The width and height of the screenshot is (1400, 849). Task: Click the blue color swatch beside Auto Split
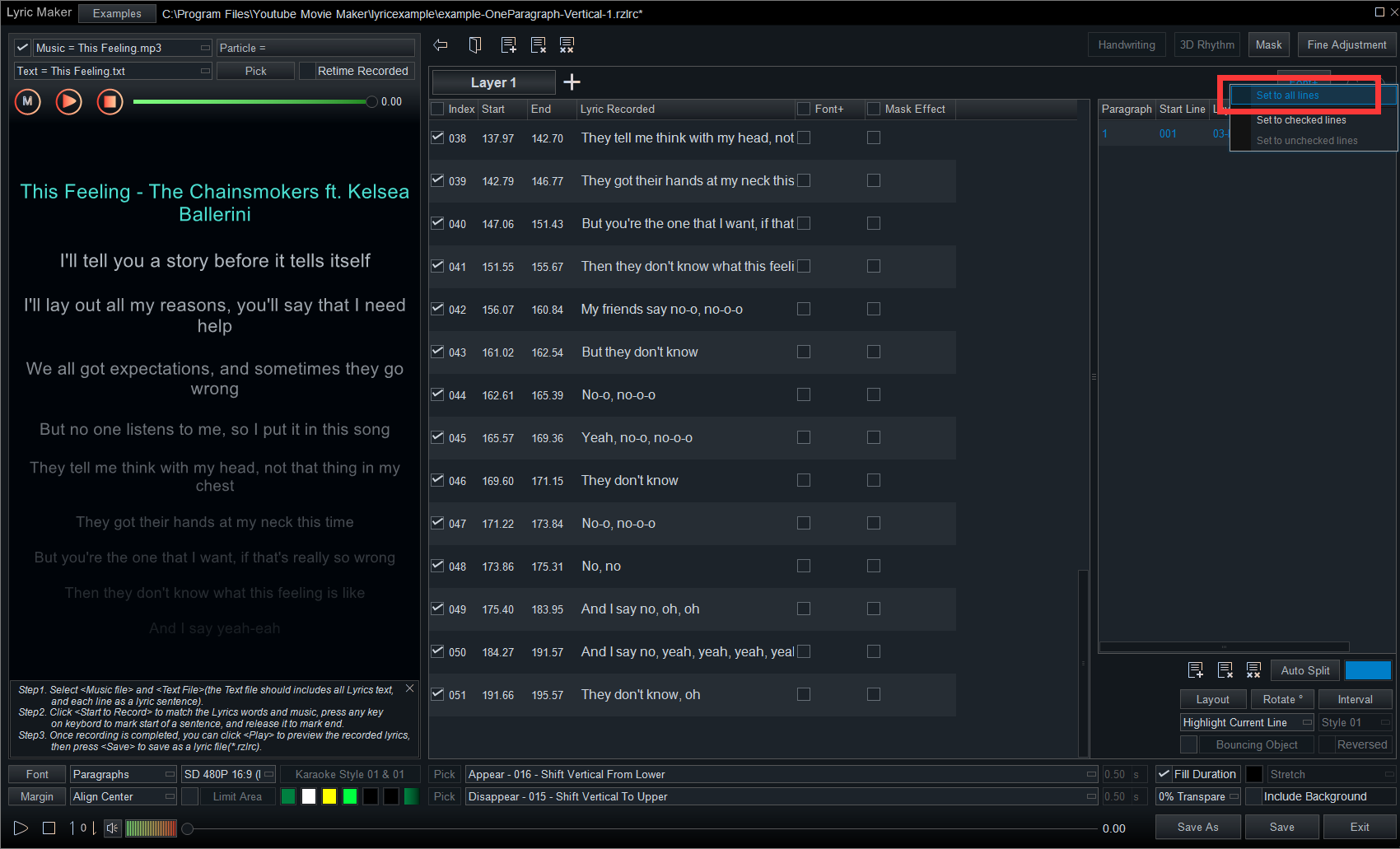pos(1368,670)
